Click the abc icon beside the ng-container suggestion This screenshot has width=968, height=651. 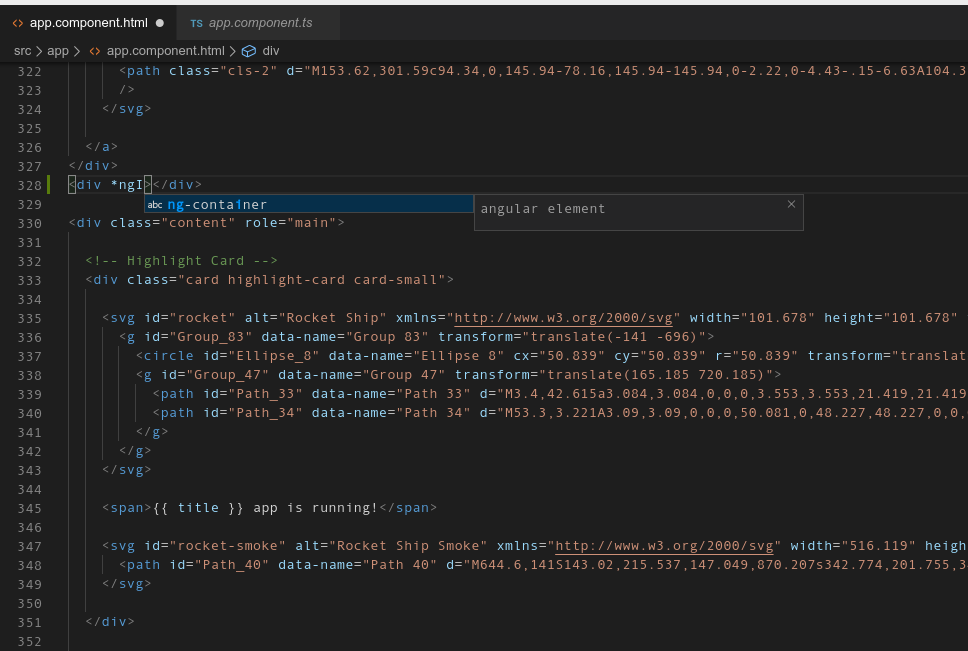coord(154,204)
